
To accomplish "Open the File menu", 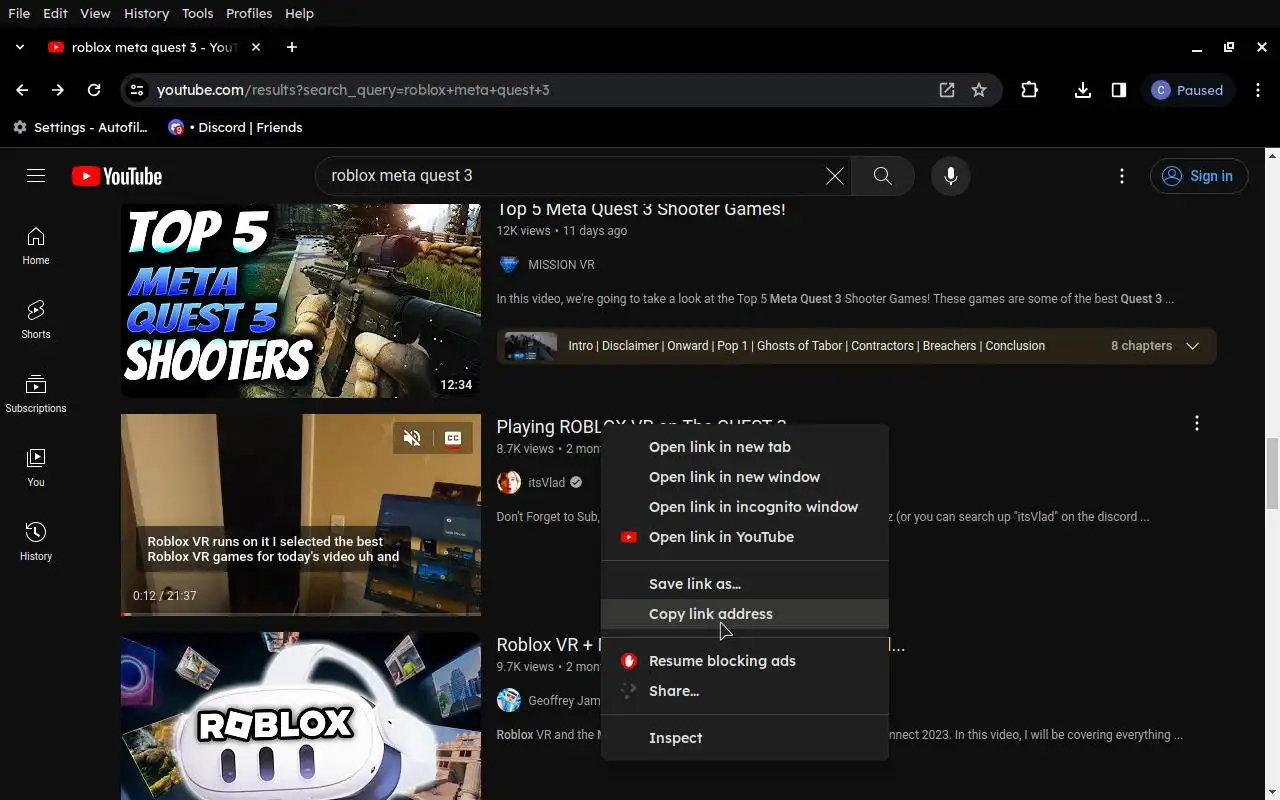I will coord(19,13).
